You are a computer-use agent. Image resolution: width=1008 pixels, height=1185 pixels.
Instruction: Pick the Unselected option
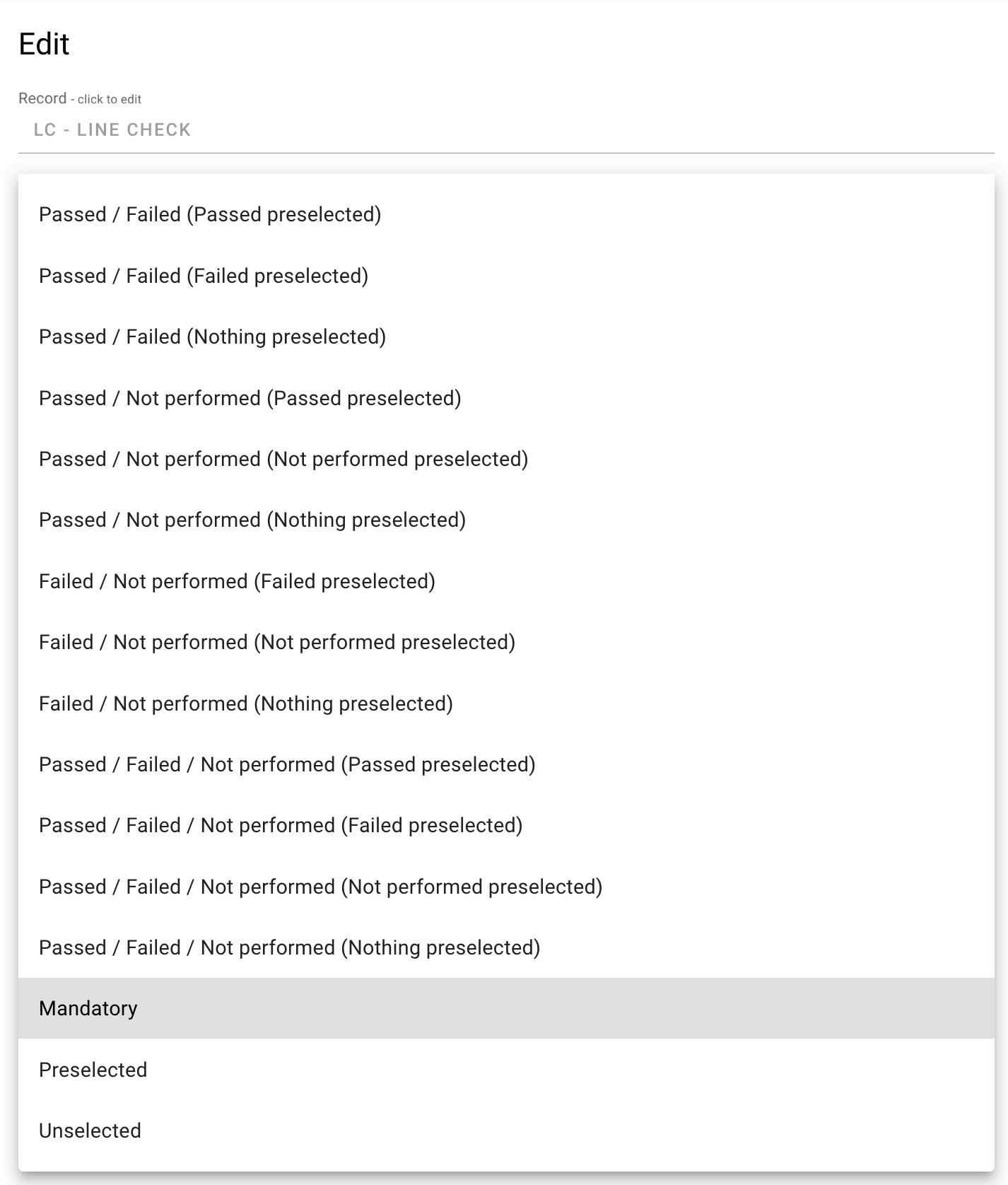coord(90,1131)
